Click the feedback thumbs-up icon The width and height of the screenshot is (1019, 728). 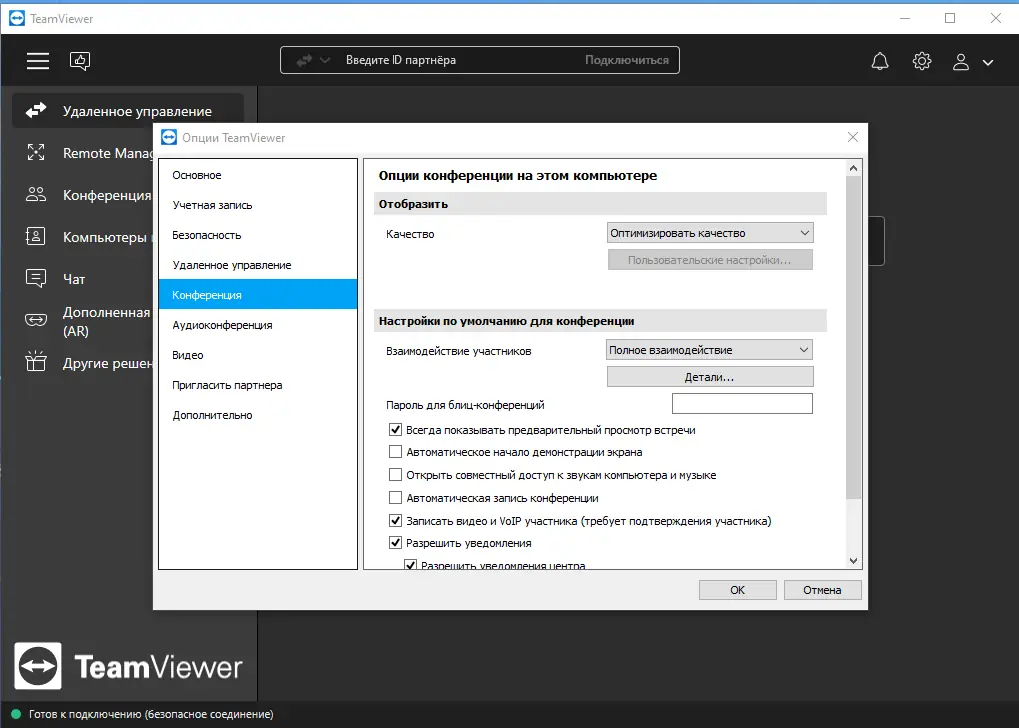pyautogui.click(x=80, y=61)
